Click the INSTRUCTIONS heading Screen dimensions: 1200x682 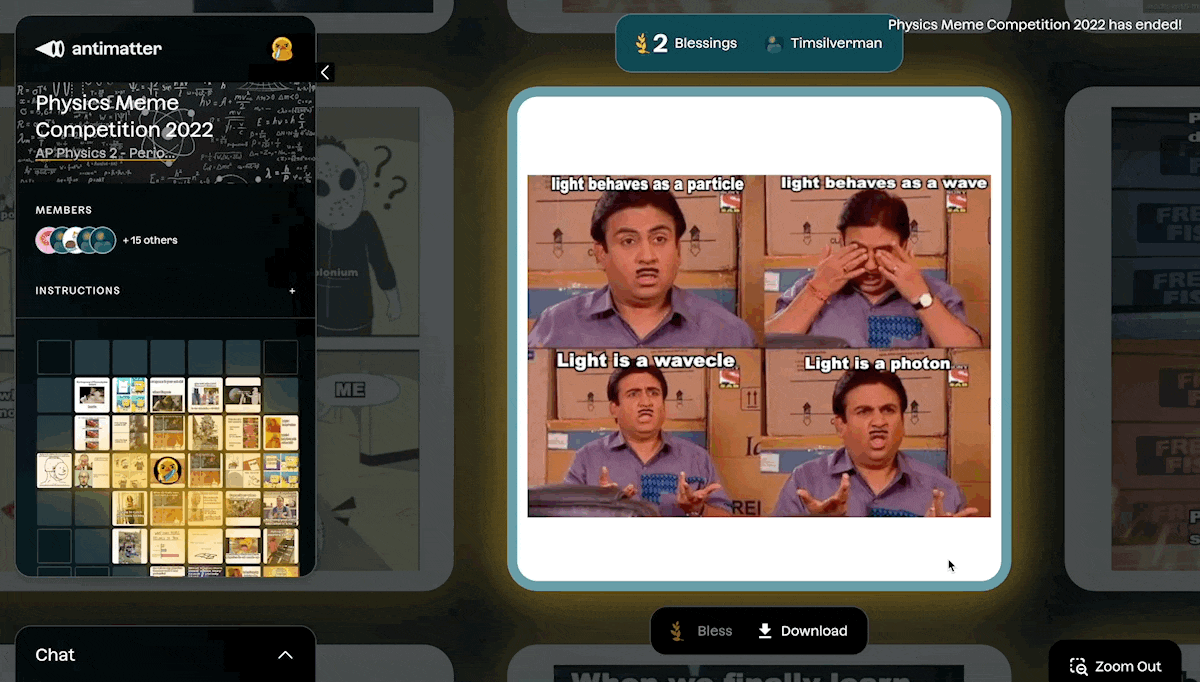(78, 291)
